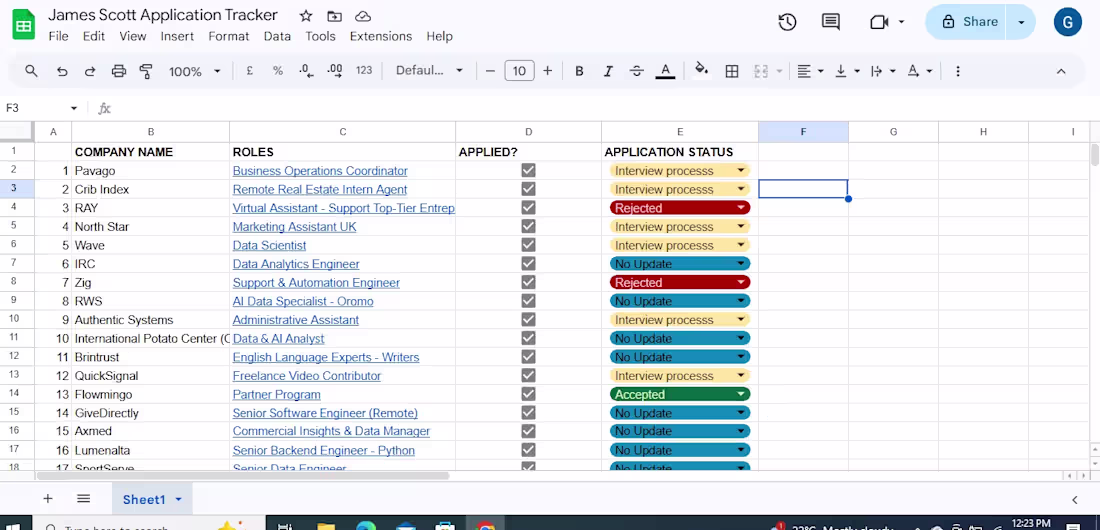Decrease font size with minus button
The width and height of the screenshot is (1100, 530).
click(x=490, y=71)
